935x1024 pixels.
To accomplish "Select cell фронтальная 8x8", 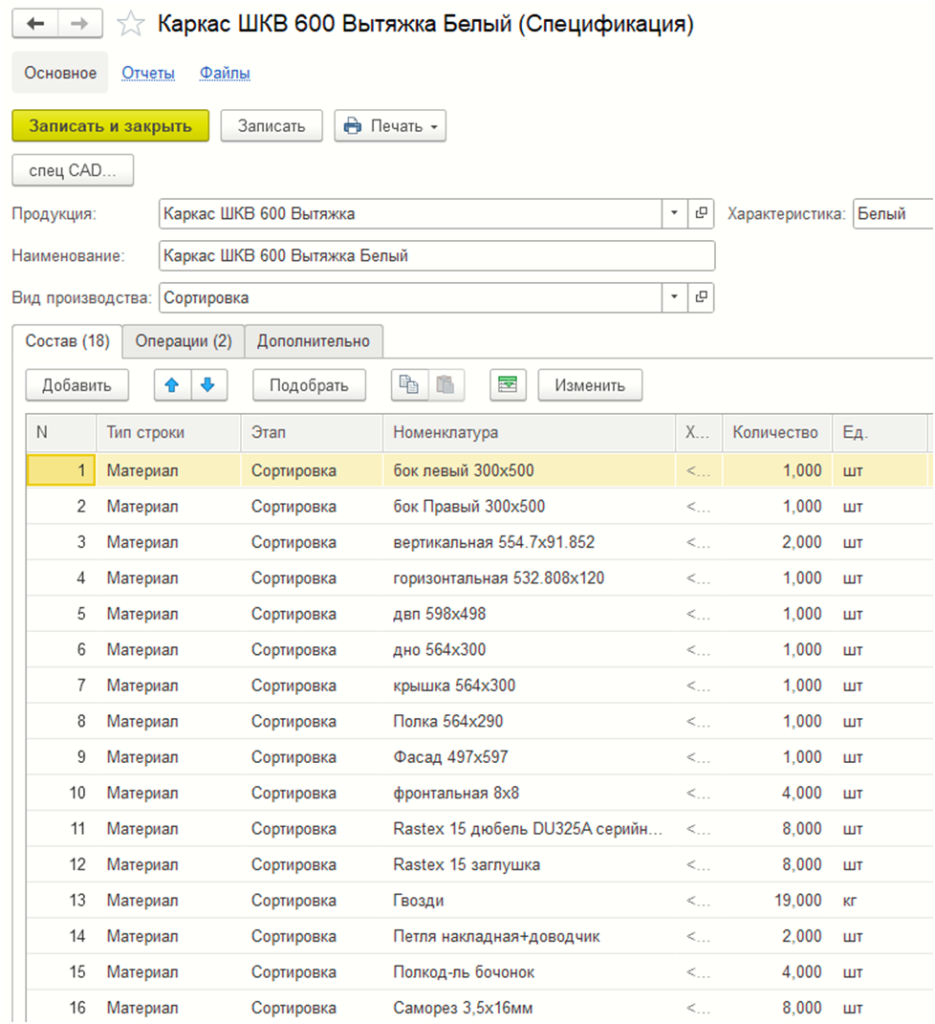I will click(529, 793).
